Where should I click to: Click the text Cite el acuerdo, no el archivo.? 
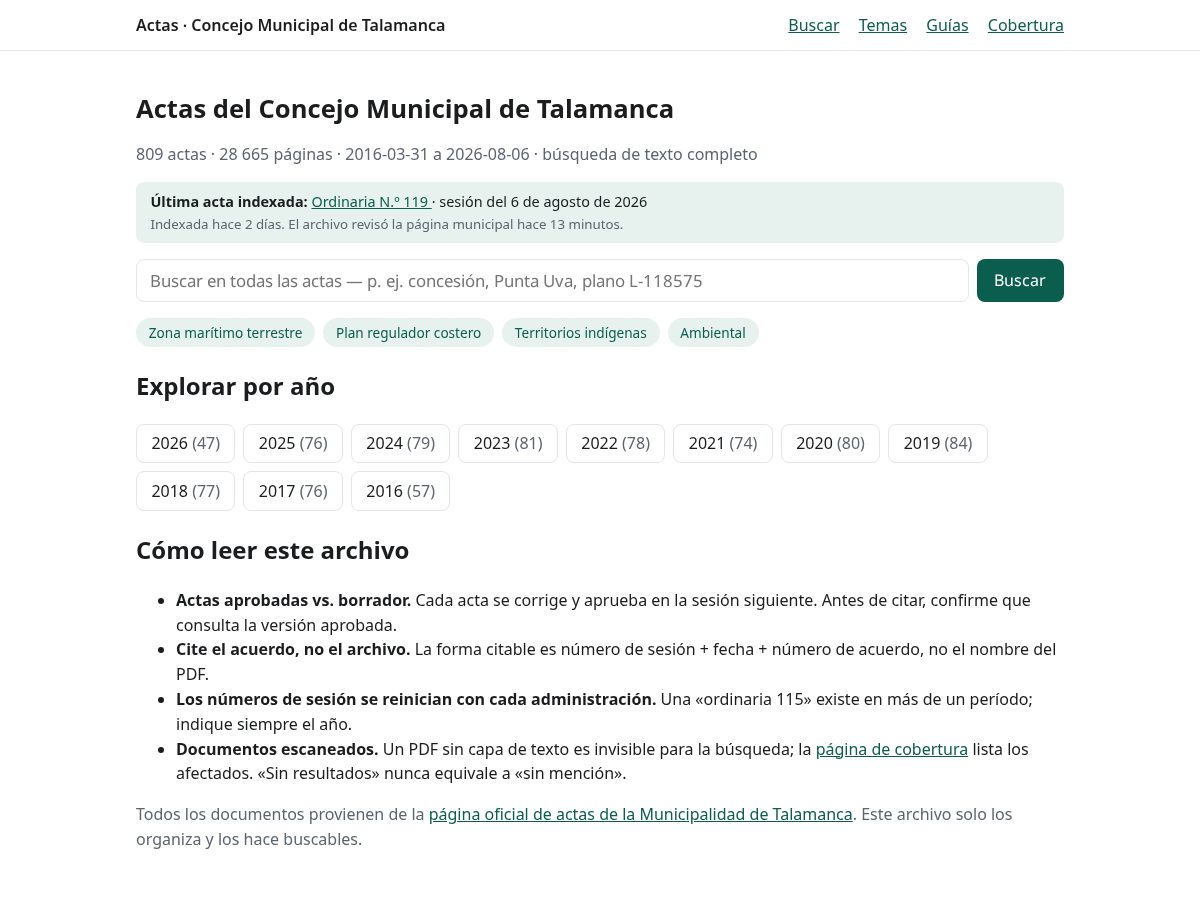click(293, 649)
